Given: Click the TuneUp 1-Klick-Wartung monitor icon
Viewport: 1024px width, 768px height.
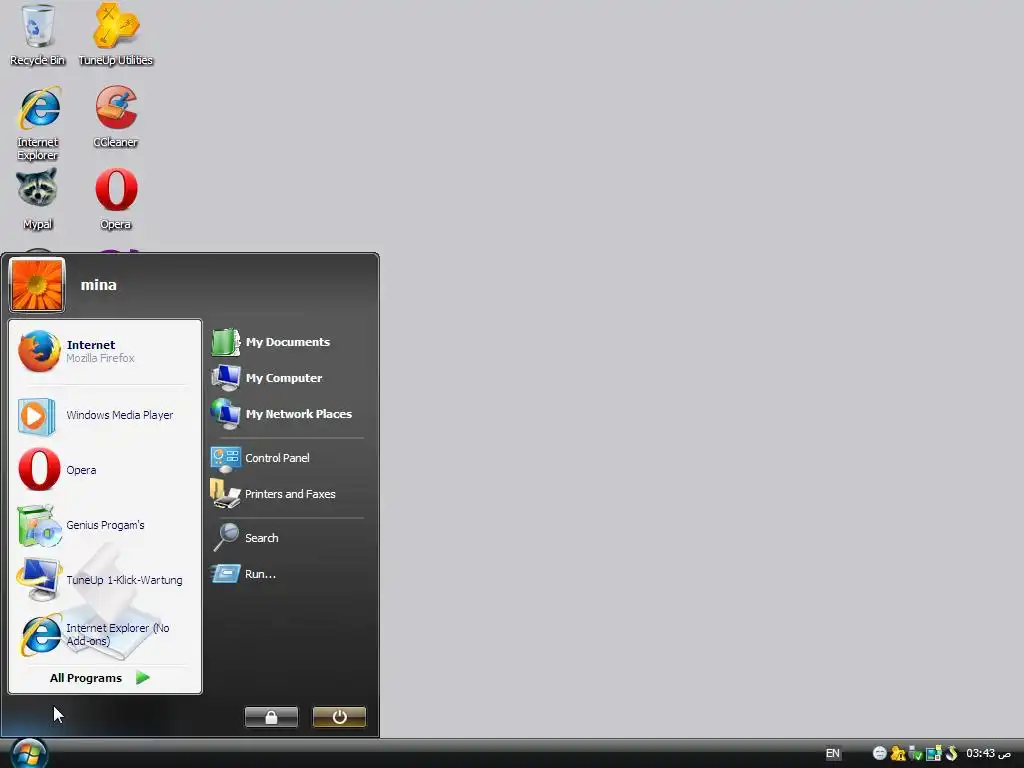Looking at the screenshot, I should (x=39, y=579).
